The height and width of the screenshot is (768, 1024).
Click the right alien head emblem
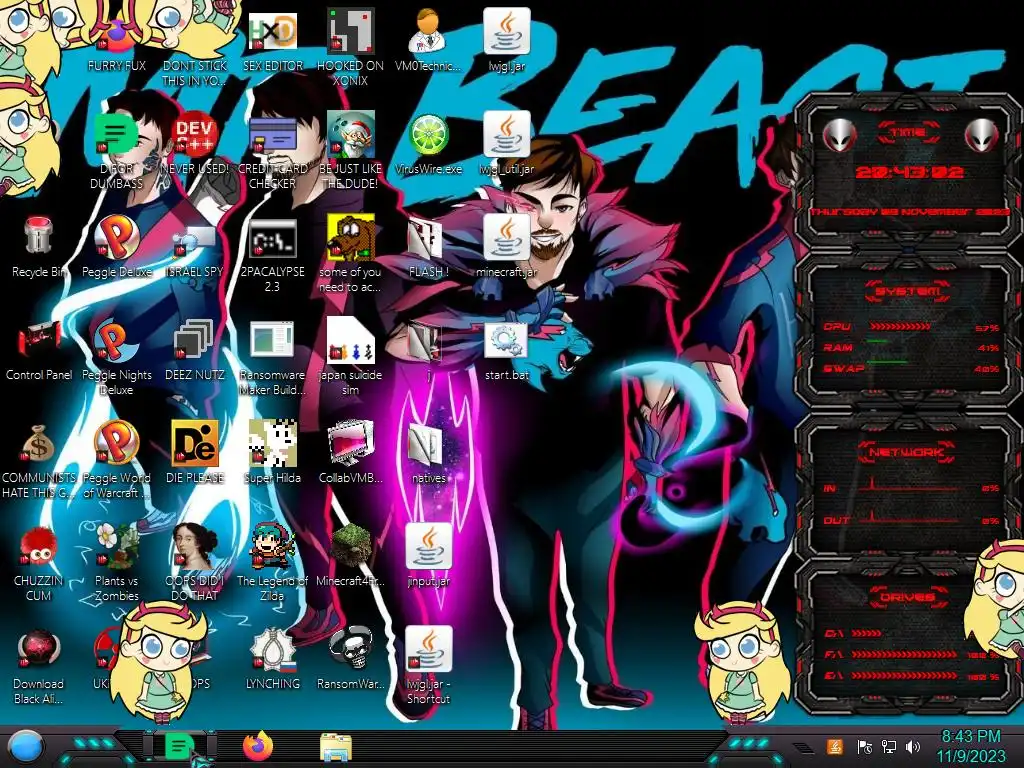point(982,135)
